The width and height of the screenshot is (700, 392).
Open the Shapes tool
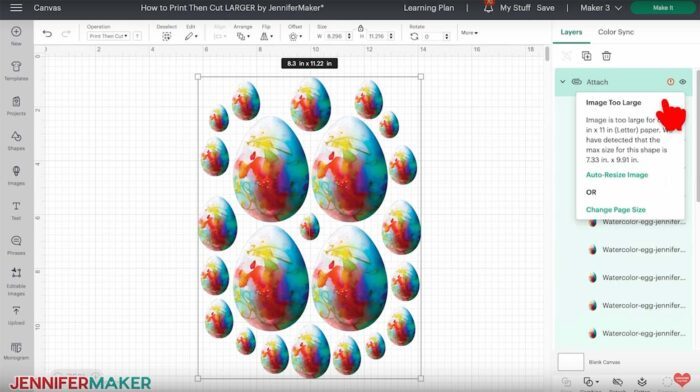[x=16, y=141]
